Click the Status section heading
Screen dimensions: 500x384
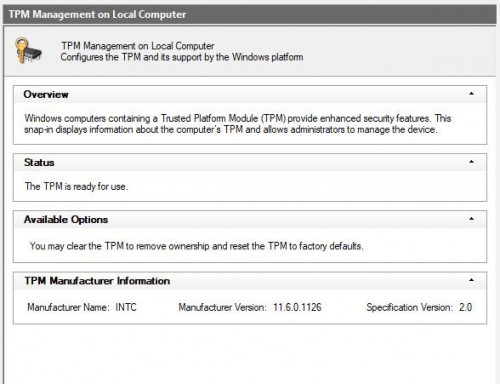tap(39, 163)
